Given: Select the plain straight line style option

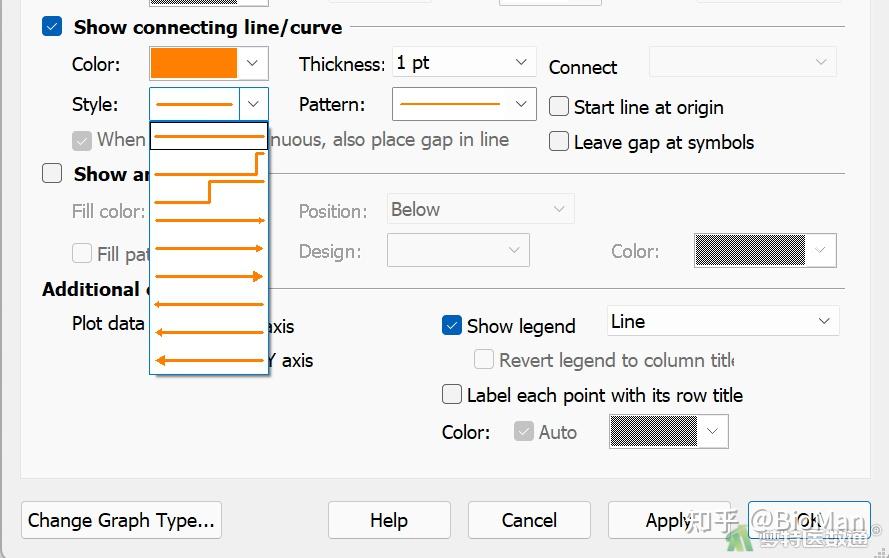Looking at the screenshot, I should coord(209,136).
